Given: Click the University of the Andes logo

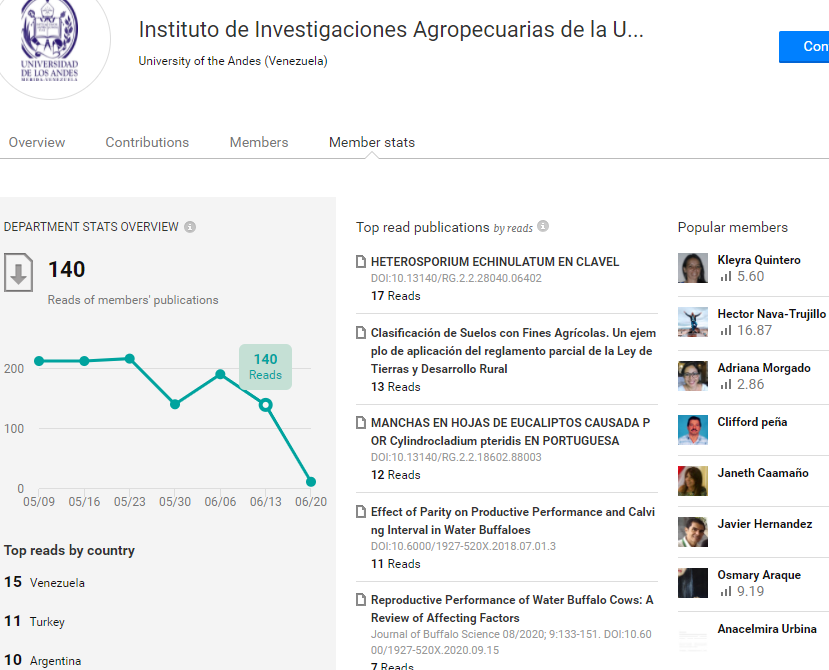Looking at the screenshot, I should click(50, 42).
